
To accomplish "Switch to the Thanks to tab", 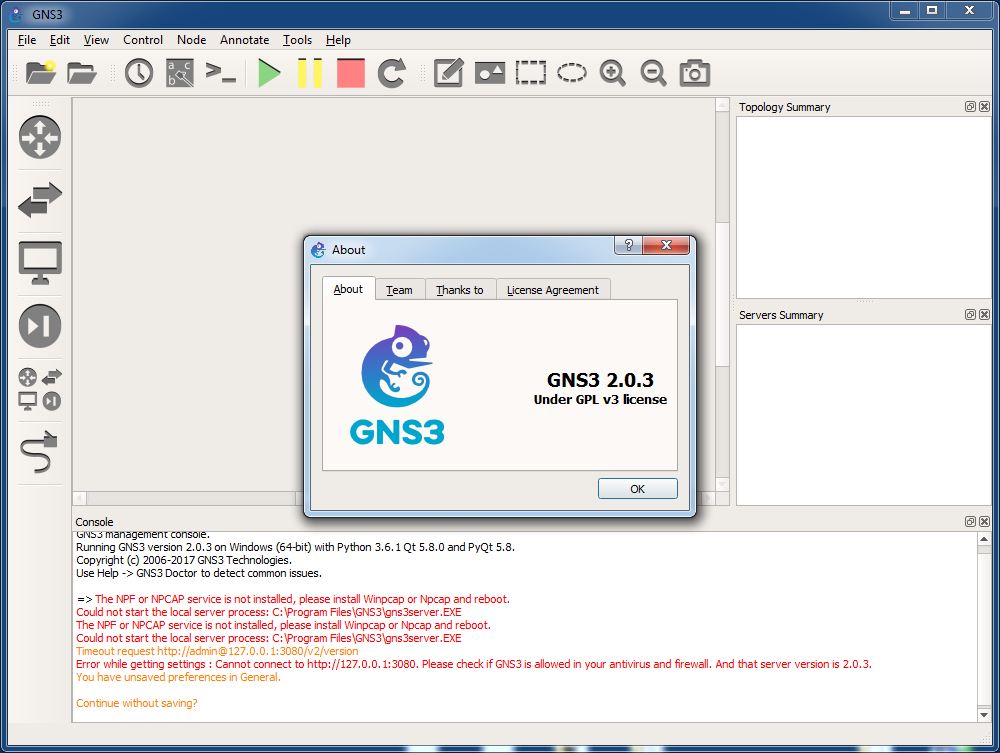I will pos(460,290).
